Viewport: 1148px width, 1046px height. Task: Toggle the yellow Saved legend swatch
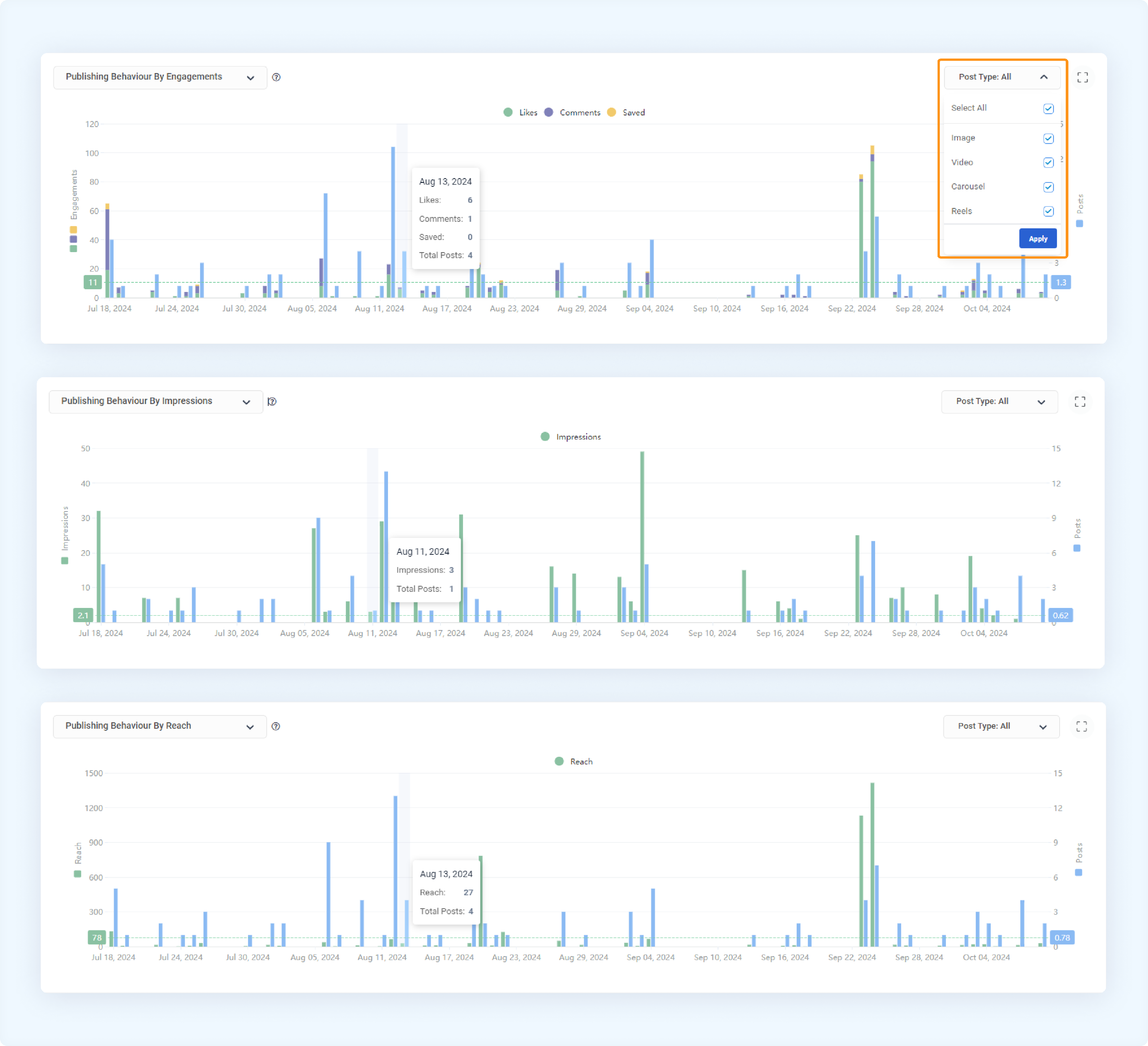(612, 112)
